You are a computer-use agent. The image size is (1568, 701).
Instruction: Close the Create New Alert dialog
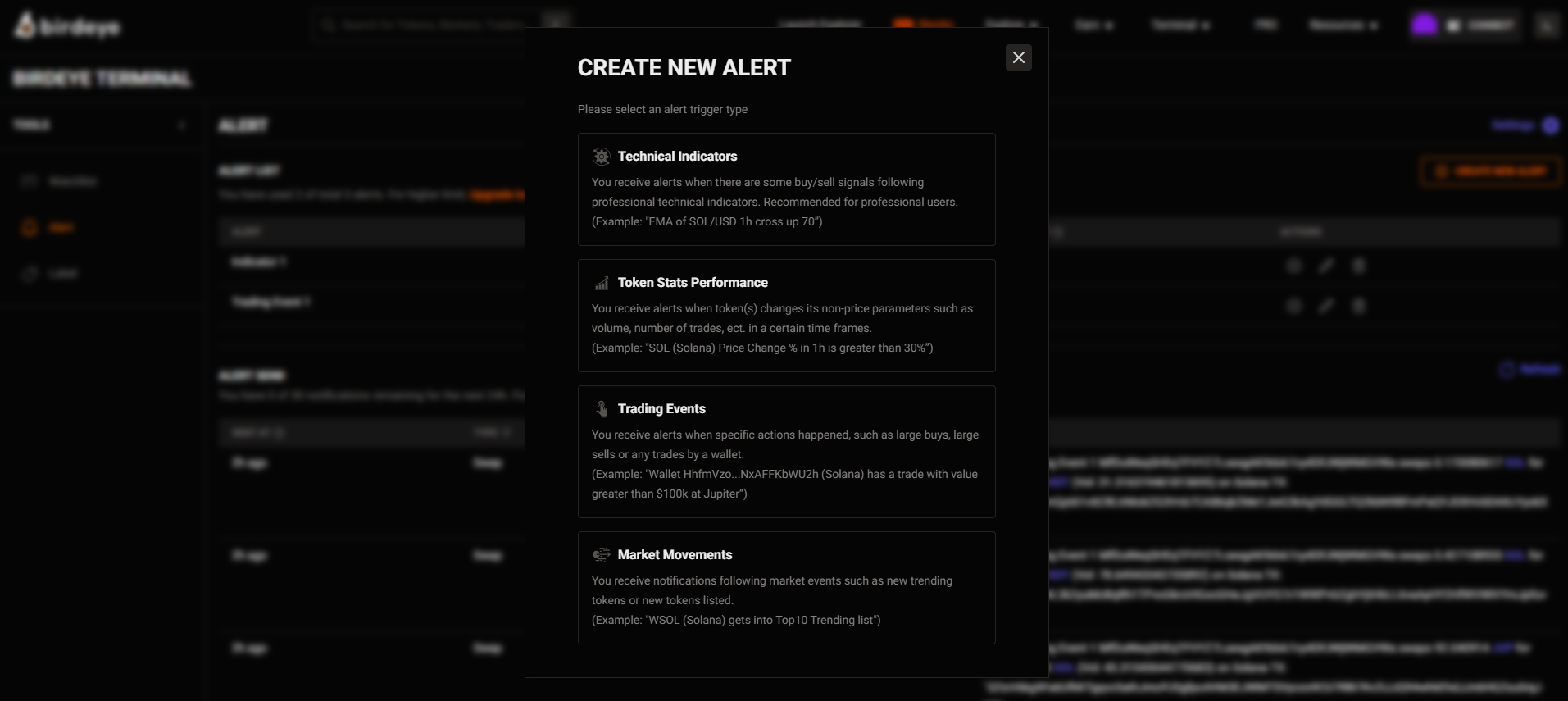(x=1018, y=57)
